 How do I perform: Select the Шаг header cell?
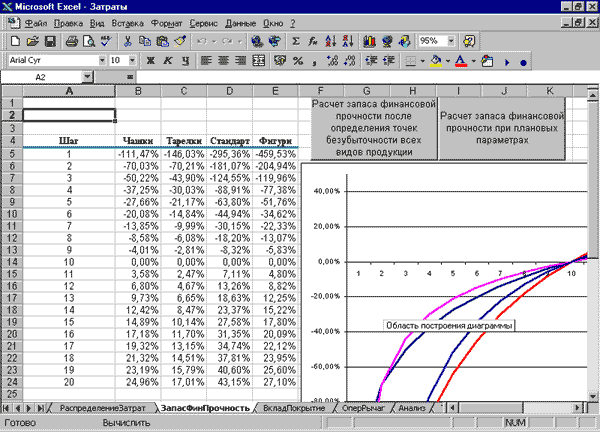(x=69, y=141)
